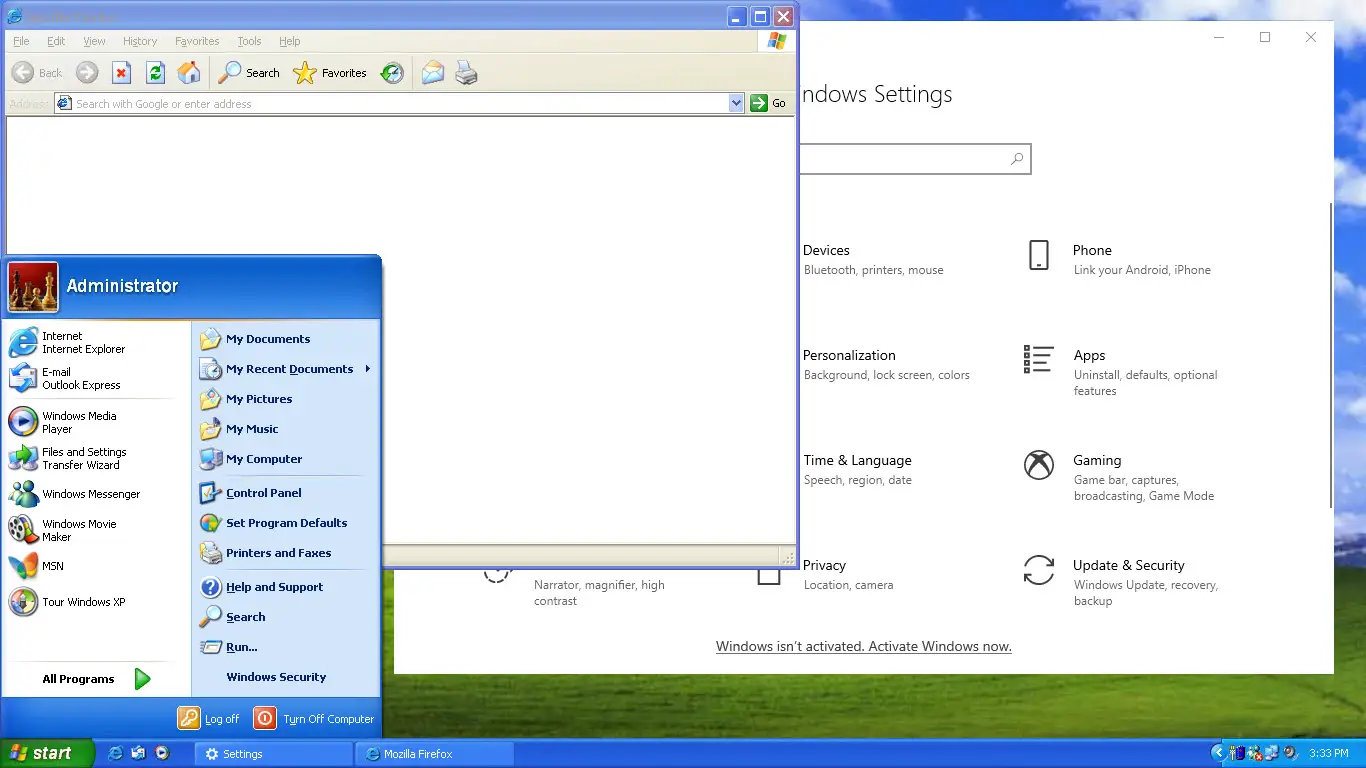The height and width of the screenshot is (768, 1366).
Task: Open the Edit menu
Action: (56, 41)
